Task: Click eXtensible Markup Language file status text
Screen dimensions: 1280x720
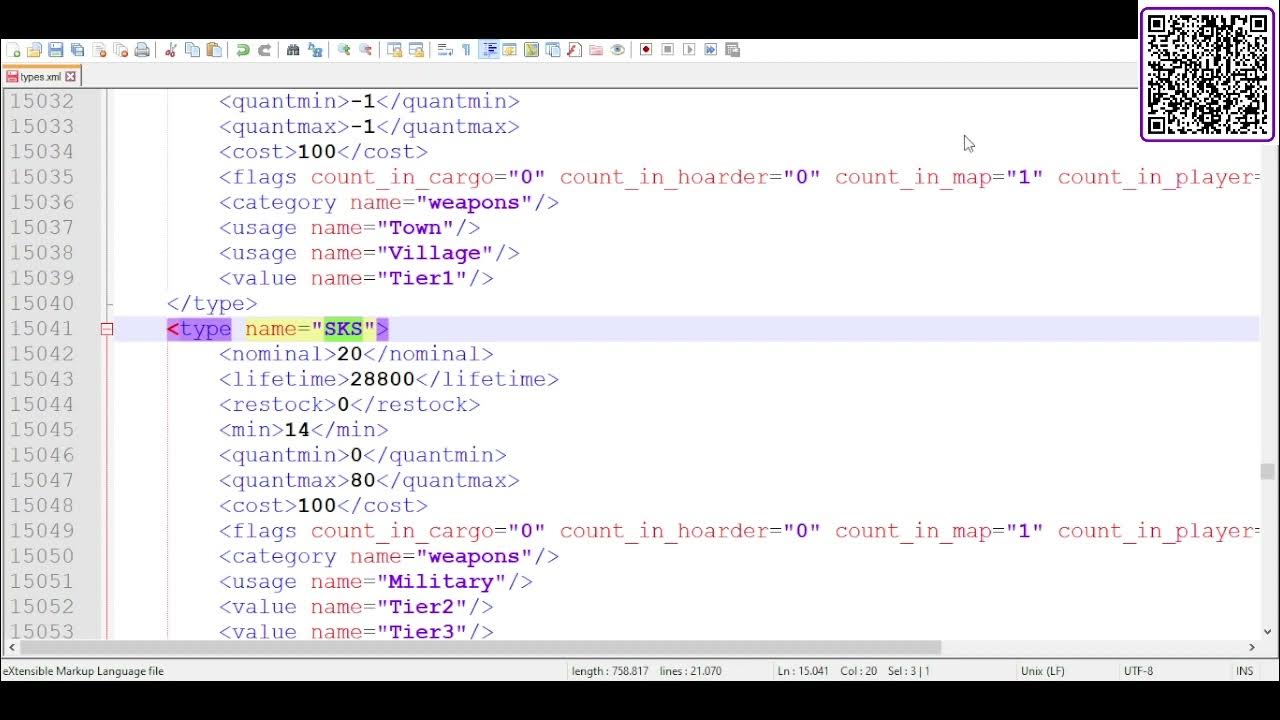Action: pyautogui.click(x=83, y=671)
